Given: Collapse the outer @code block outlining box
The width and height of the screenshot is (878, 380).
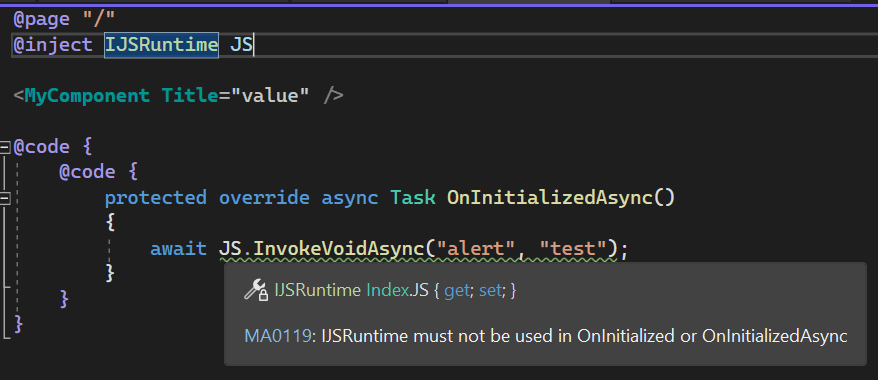Looking at the screenshot, I should click(5, 147).
